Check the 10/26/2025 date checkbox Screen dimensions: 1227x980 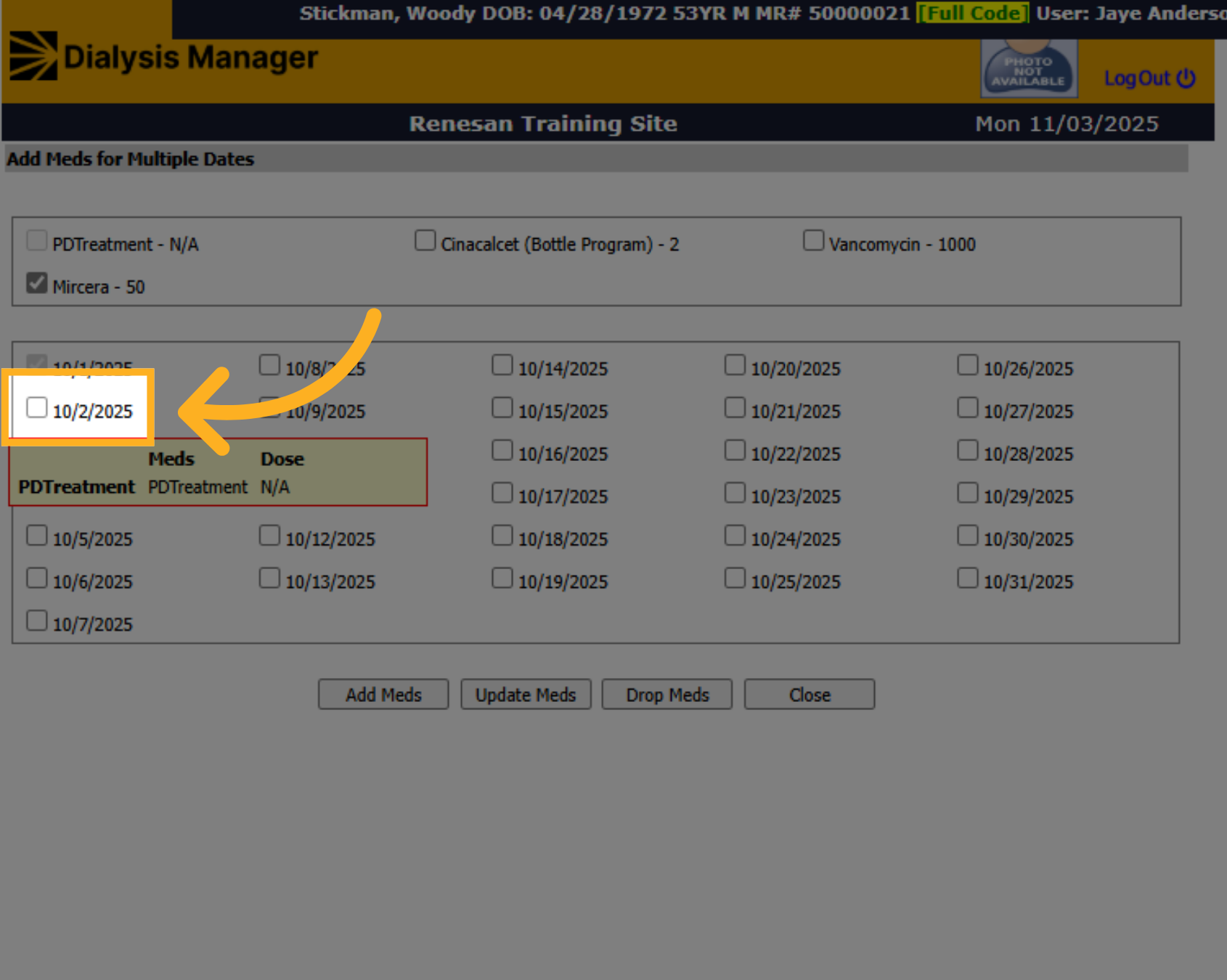pos(967,364)
